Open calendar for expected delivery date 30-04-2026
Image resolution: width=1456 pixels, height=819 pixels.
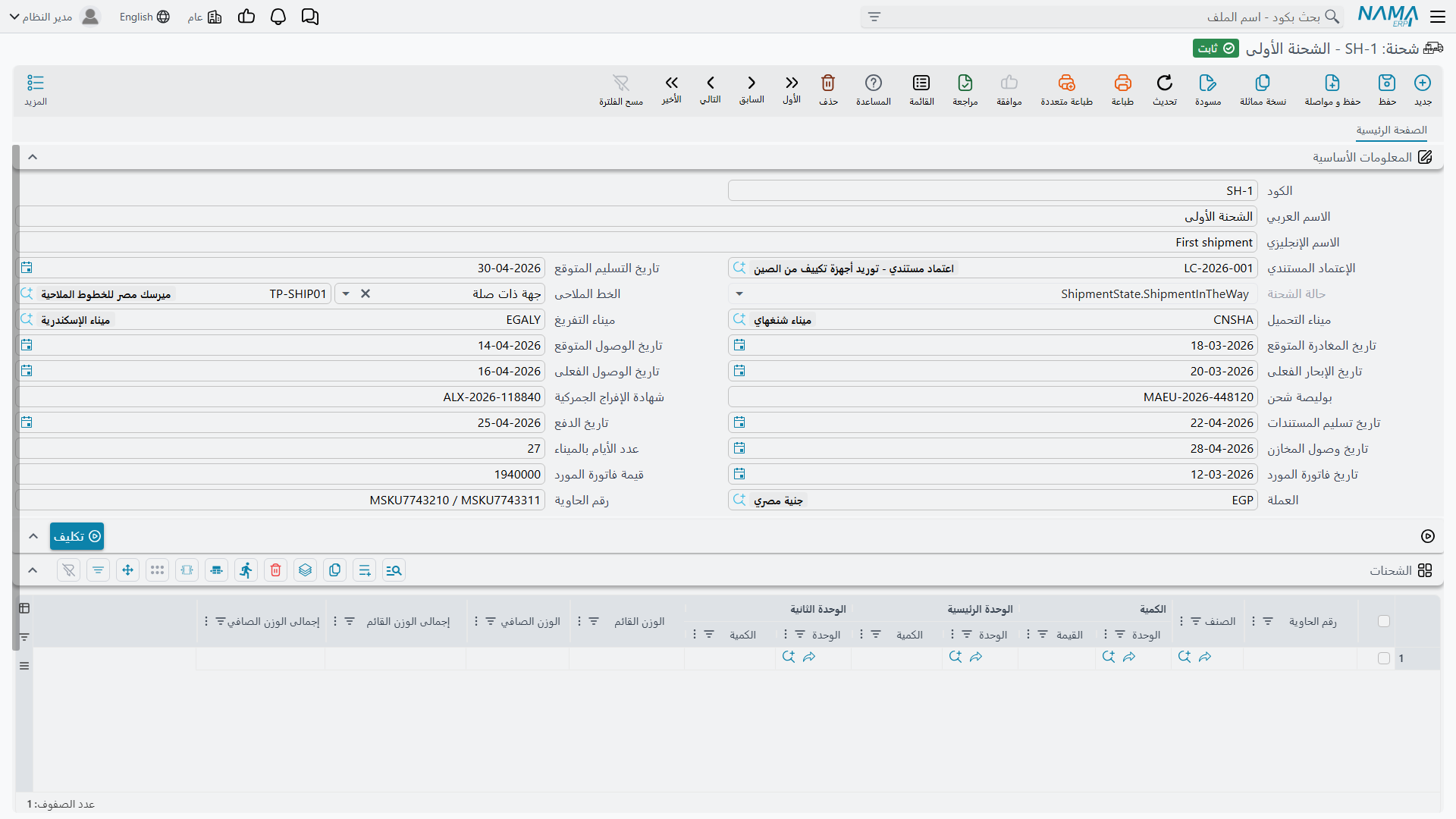pyautogui.click(x=27, y=268)
